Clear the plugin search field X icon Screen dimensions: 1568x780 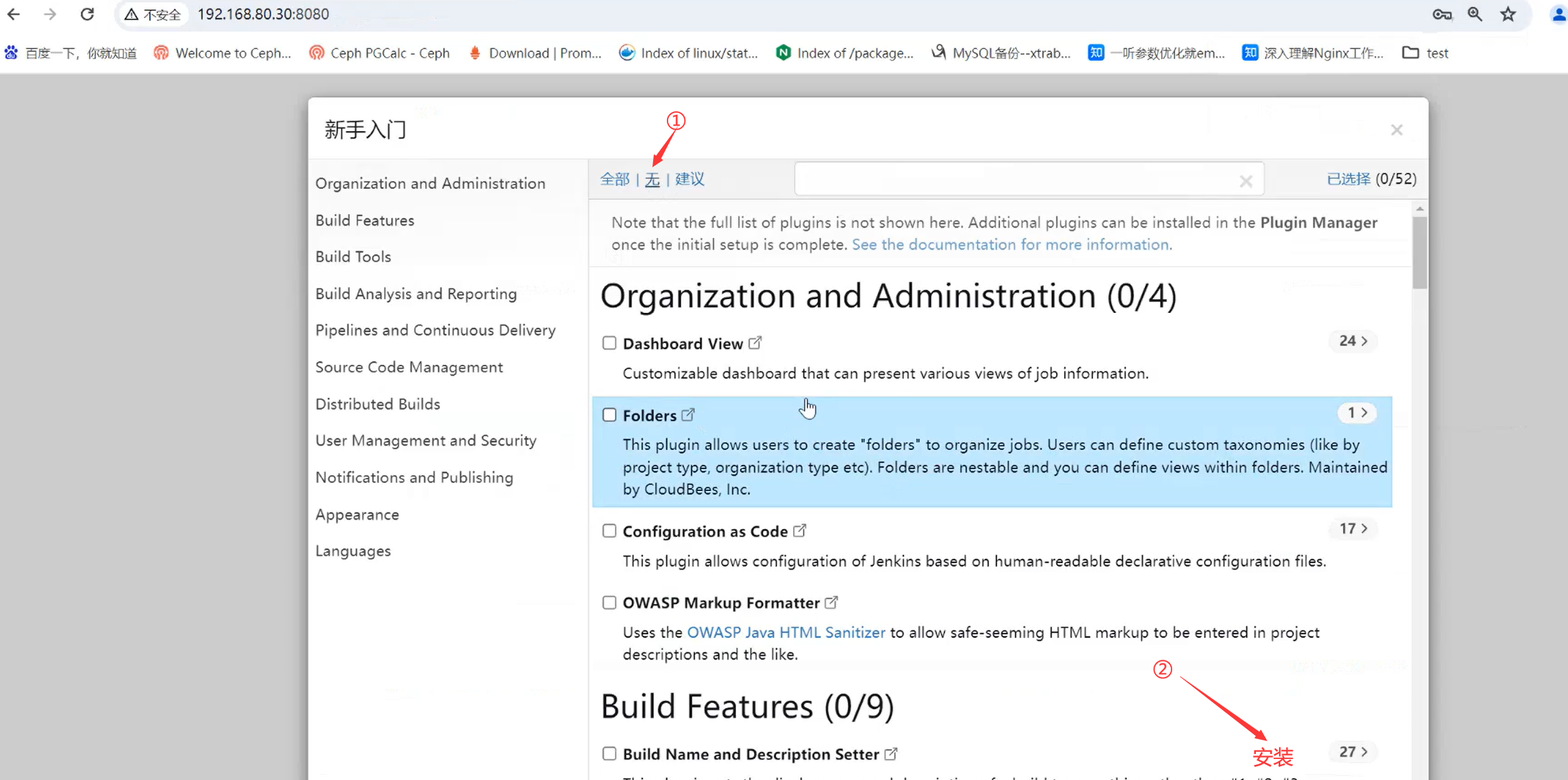pos(1246,181)
